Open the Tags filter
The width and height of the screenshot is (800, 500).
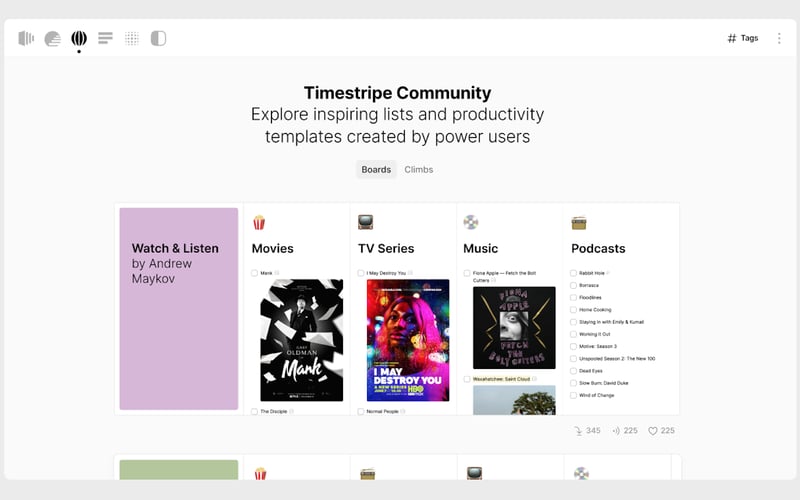[x=743, y=38]
